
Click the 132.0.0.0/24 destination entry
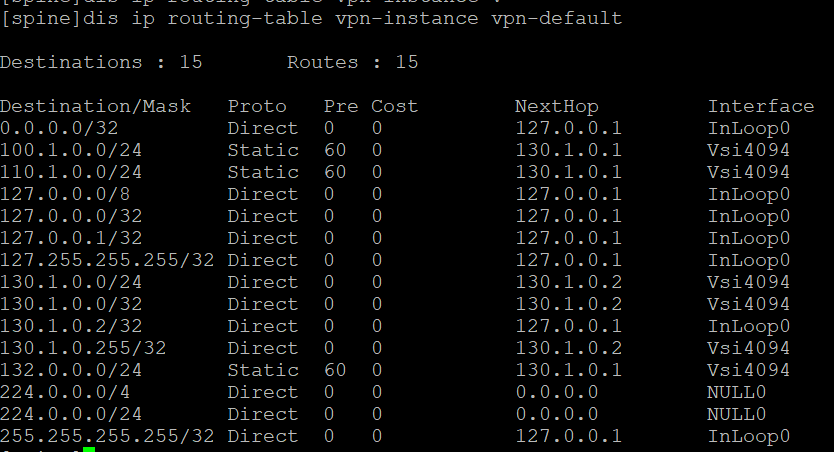click(71, 370)
